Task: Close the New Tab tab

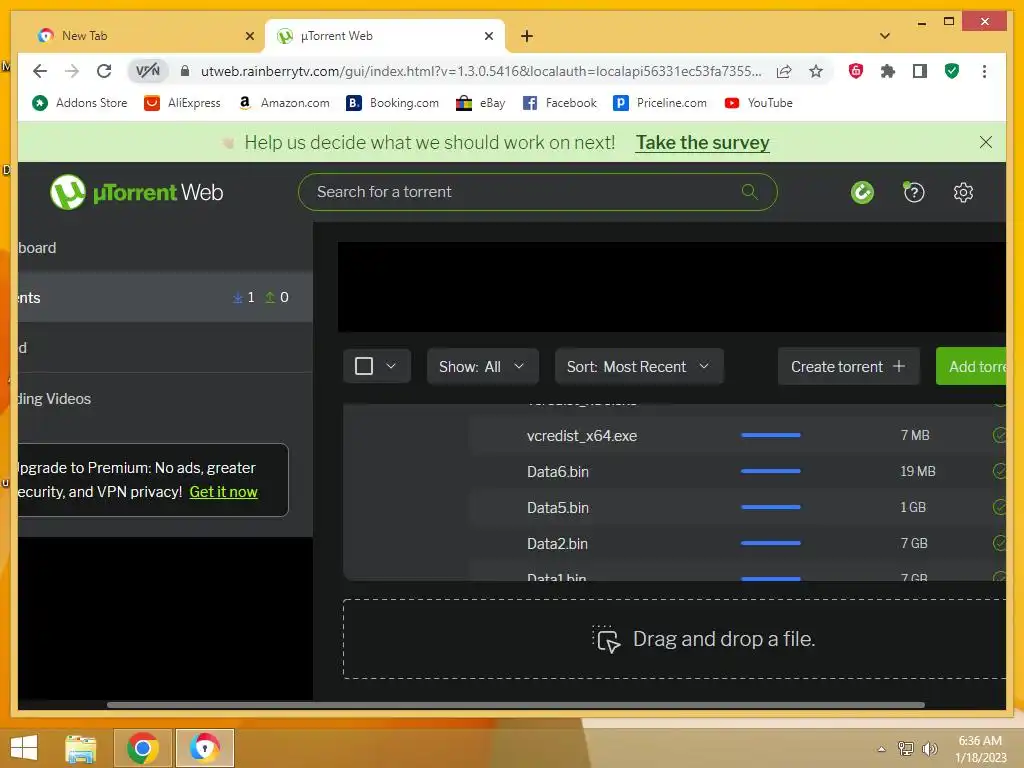Action: point(249,36)
